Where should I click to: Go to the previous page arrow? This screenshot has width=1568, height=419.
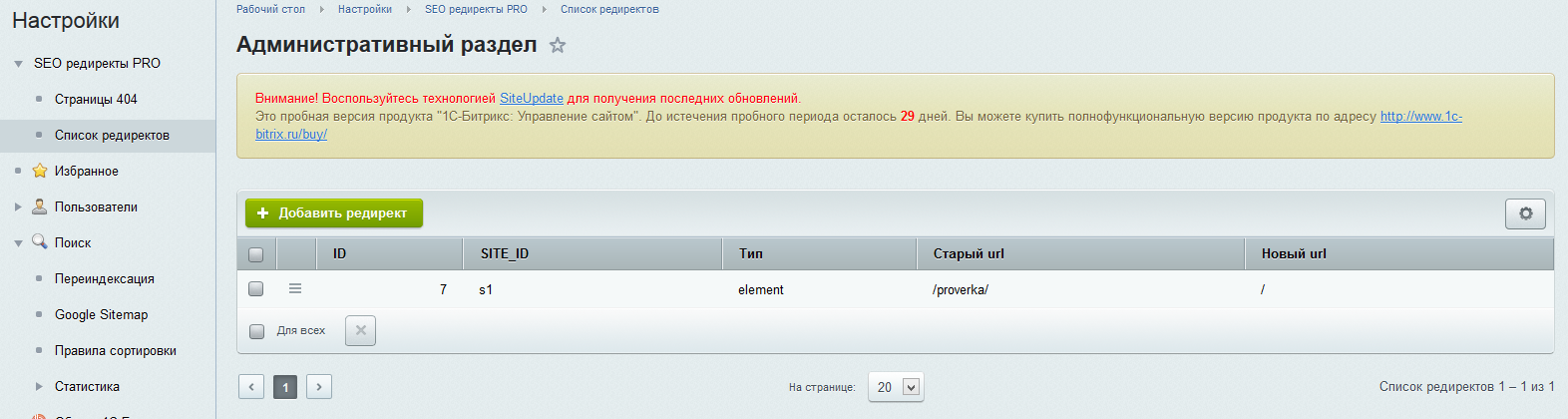[x=251, y=387]
